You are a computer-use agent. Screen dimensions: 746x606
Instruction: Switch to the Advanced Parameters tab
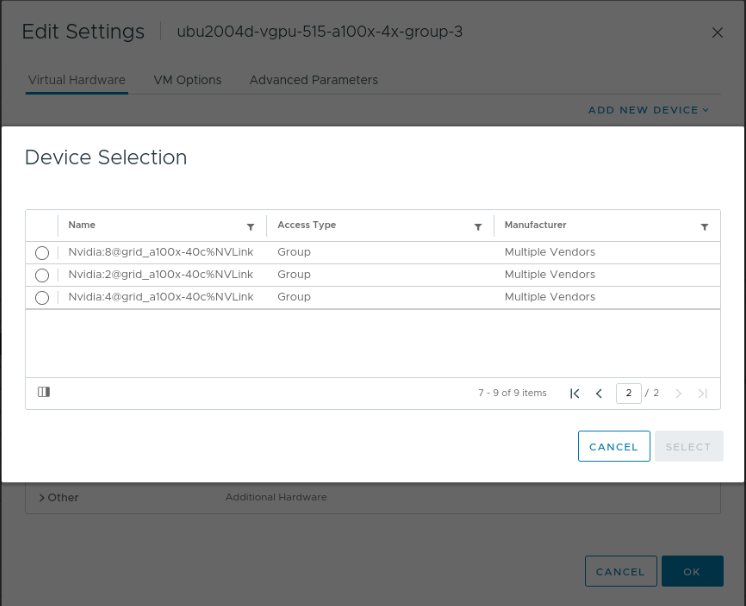[x=313, y=80]
